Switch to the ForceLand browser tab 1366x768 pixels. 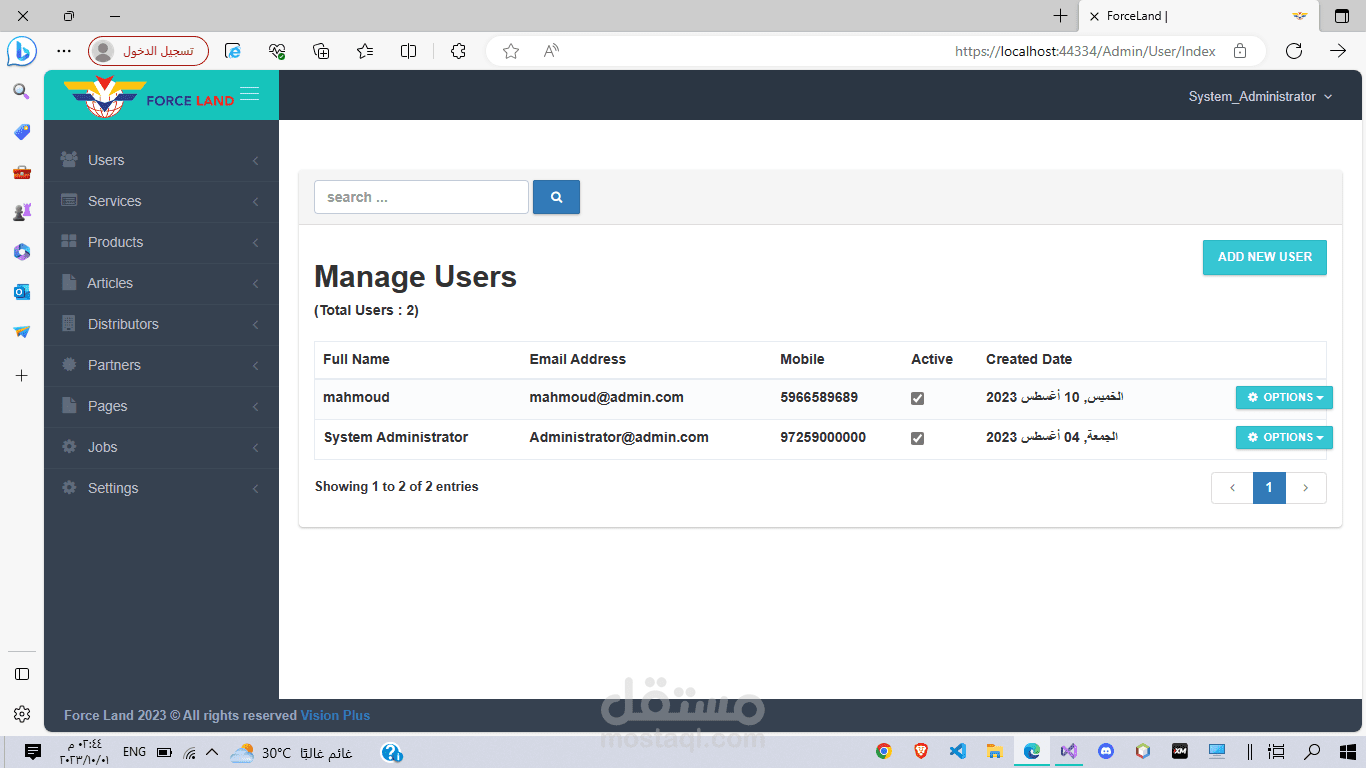tap(1200, 16)
